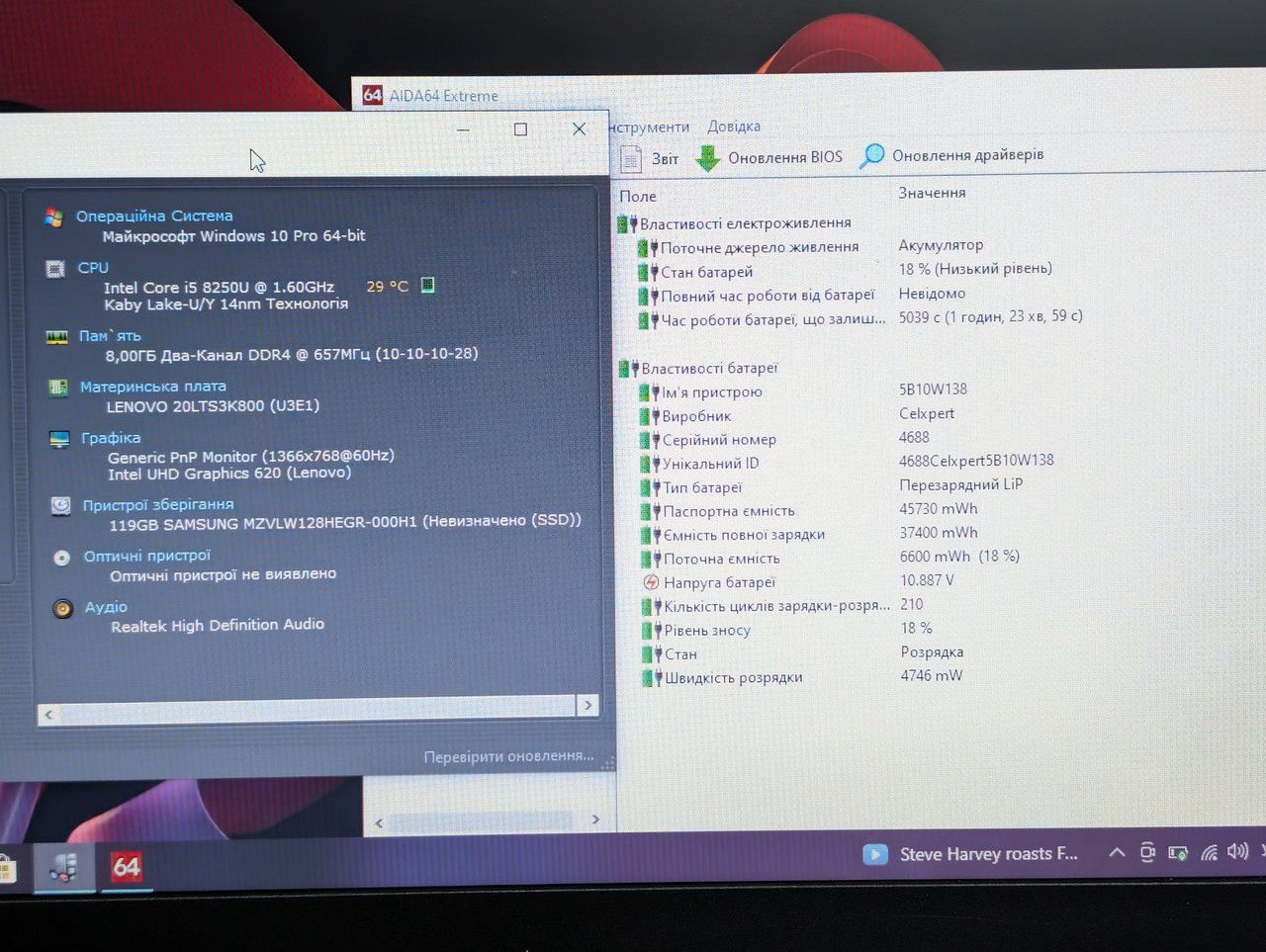The image size is (1266, 952).
Task: Click the right arrow of AIDA64's bottom scrollbar
Action: tap(595, 820)
